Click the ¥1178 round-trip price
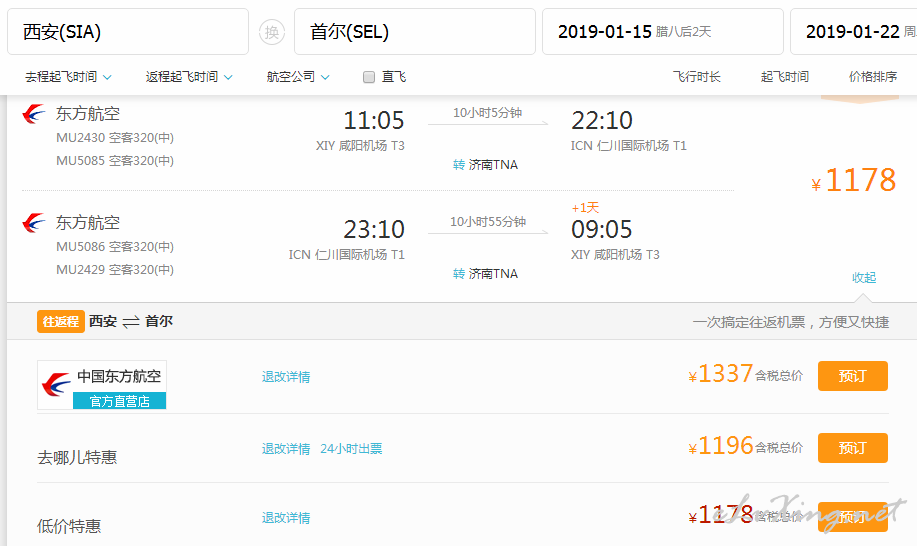917x546 pixels. click(854, 180)
